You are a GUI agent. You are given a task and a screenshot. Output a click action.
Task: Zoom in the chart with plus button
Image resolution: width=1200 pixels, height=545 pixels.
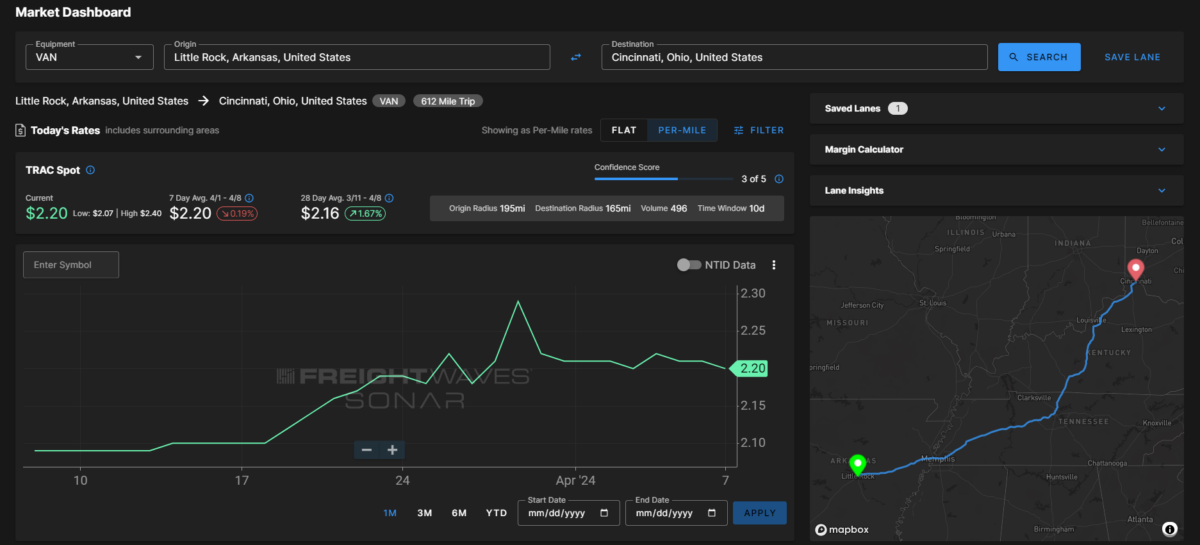(x=392, y=450)
